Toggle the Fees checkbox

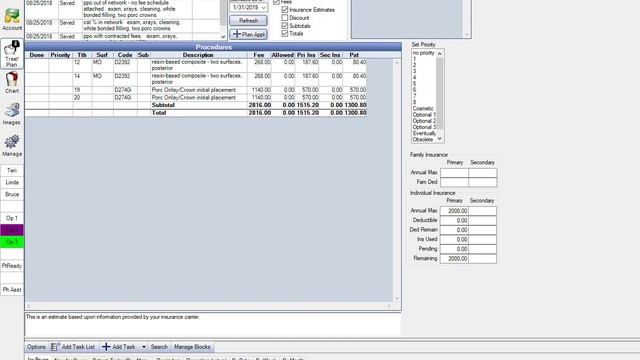tap(276, 2)
